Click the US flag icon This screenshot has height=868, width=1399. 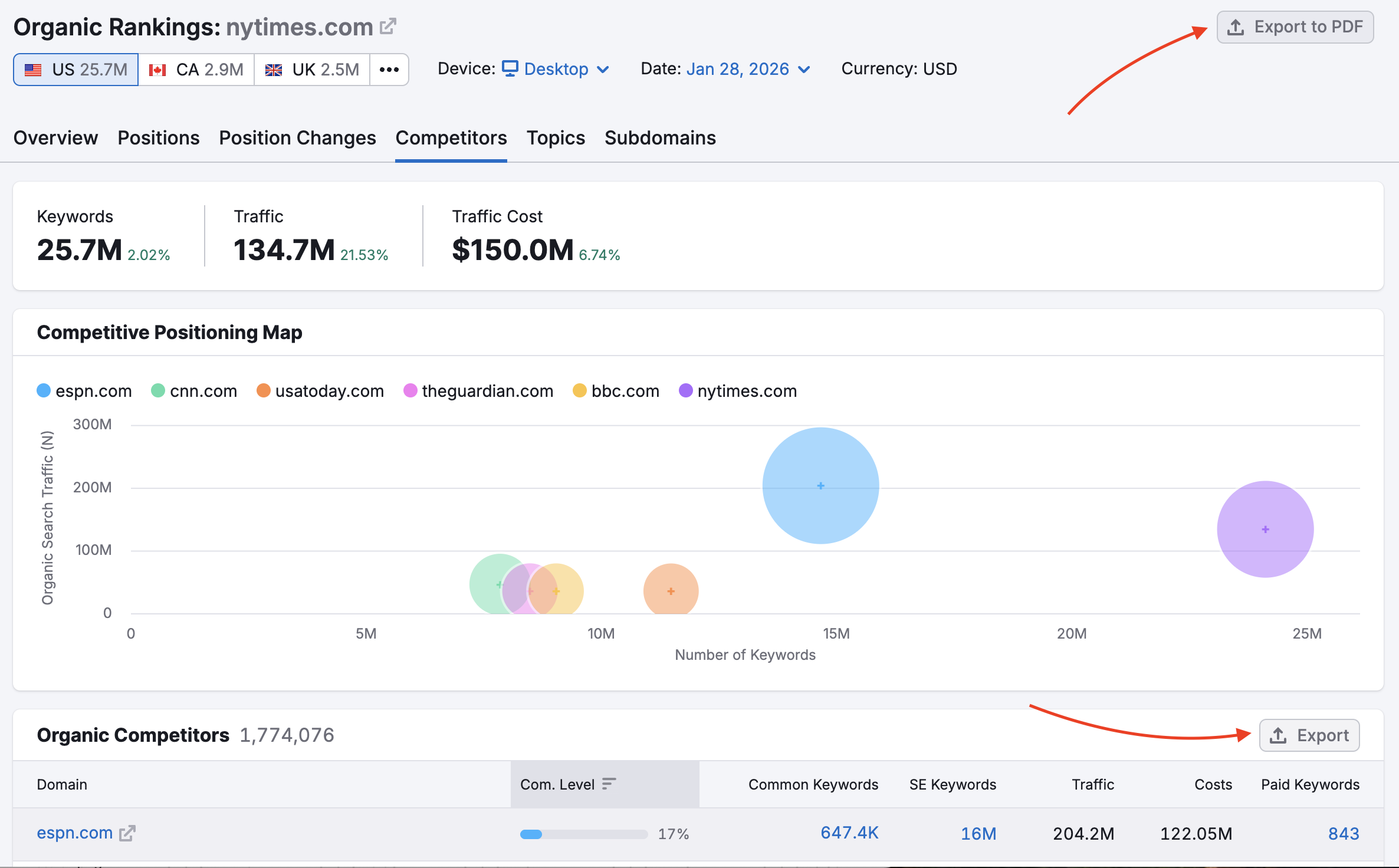click(34, 69)
